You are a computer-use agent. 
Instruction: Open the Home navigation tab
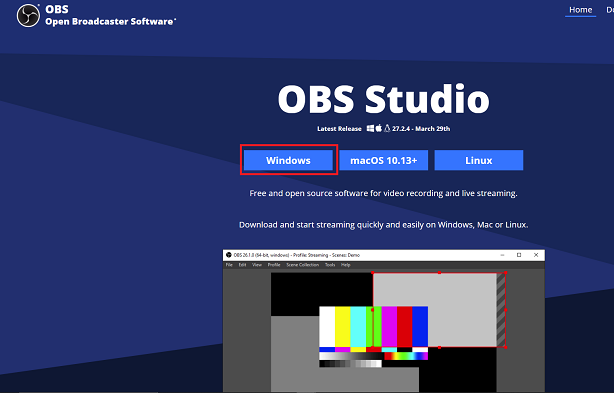pyautogui.click(x=580, y=10)
